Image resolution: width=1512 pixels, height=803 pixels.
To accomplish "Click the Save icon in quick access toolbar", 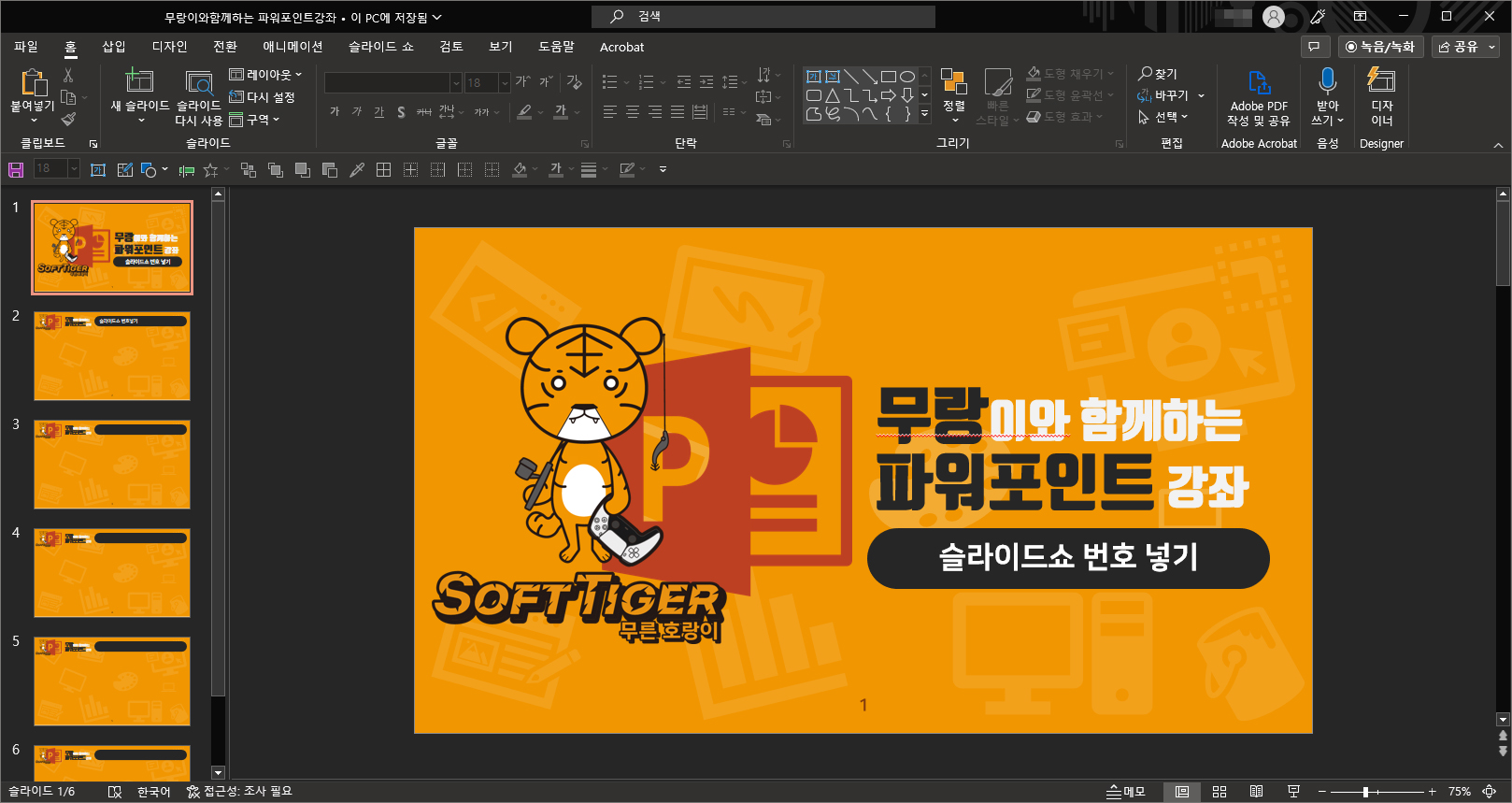I will point(16,169).
